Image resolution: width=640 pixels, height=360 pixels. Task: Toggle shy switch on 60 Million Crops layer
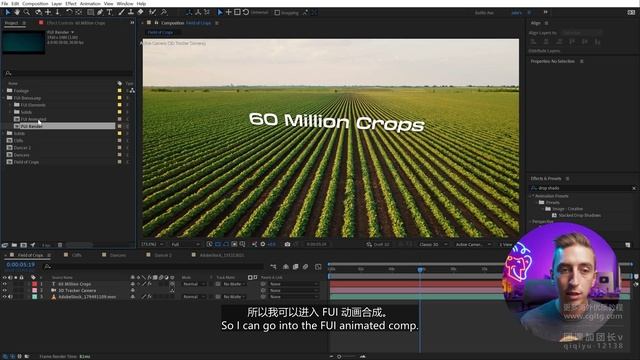coord(133,284)
